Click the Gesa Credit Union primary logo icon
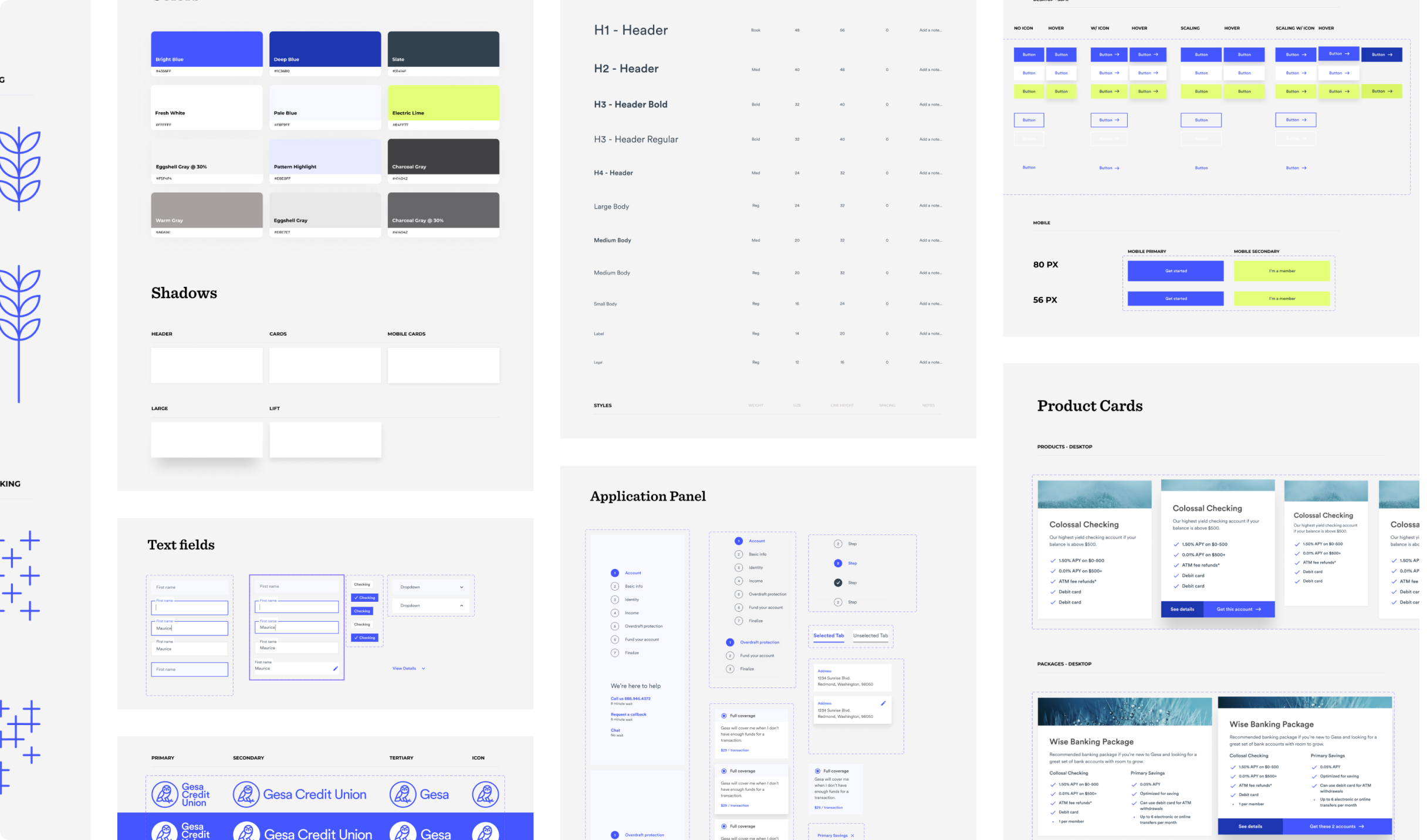Image resolution: width=1427 pixels, height=840 pixels. coord(165,793)
